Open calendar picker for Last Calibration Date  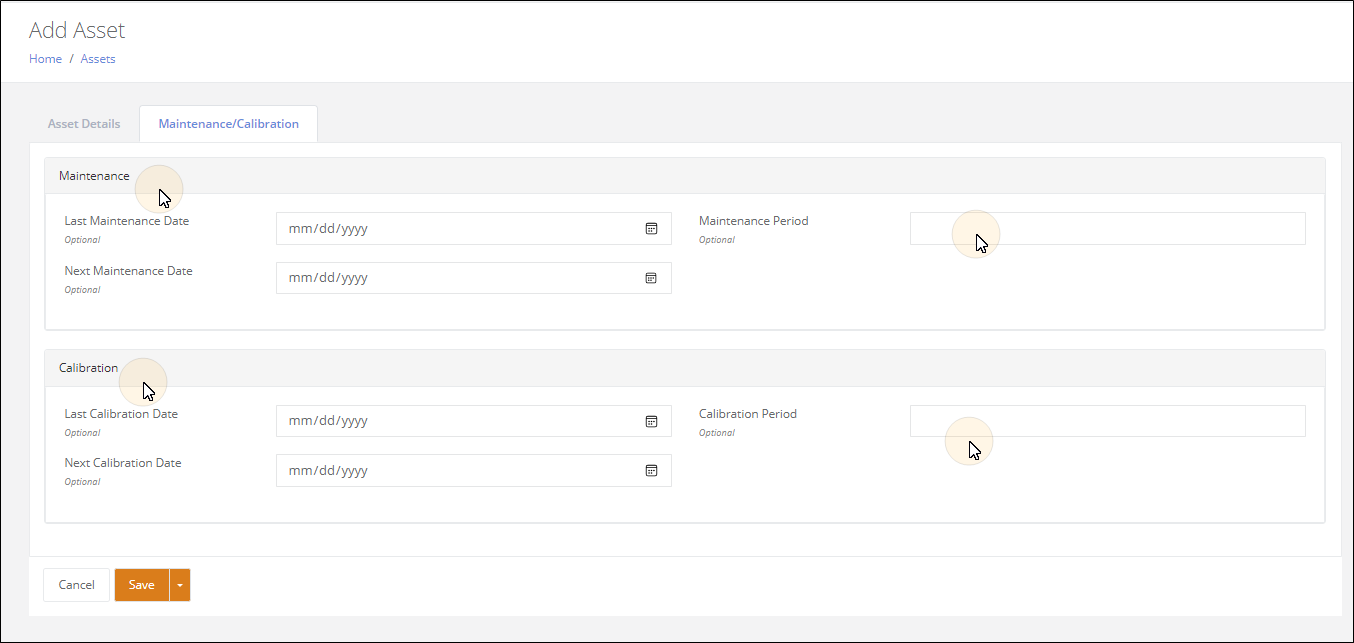[651, 421]
